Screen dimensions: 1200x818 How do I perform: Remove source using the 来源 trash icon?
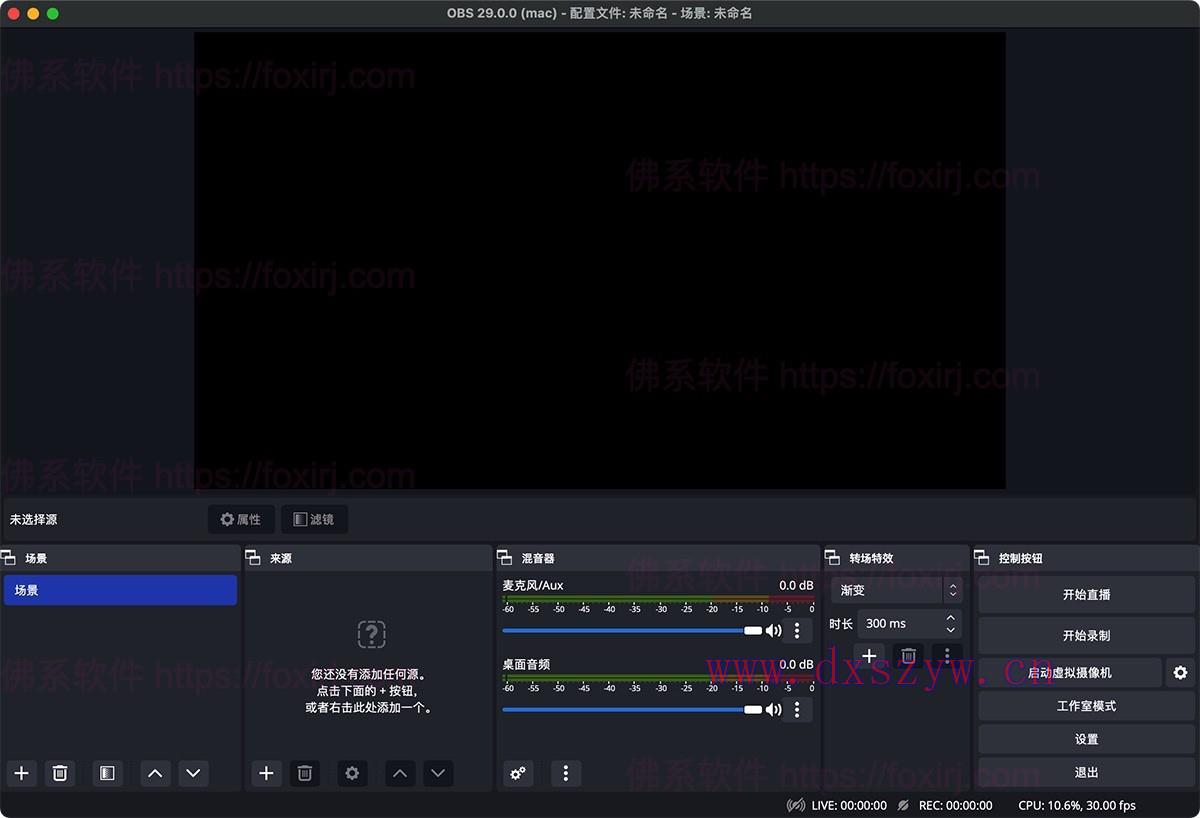click(305, 773)
